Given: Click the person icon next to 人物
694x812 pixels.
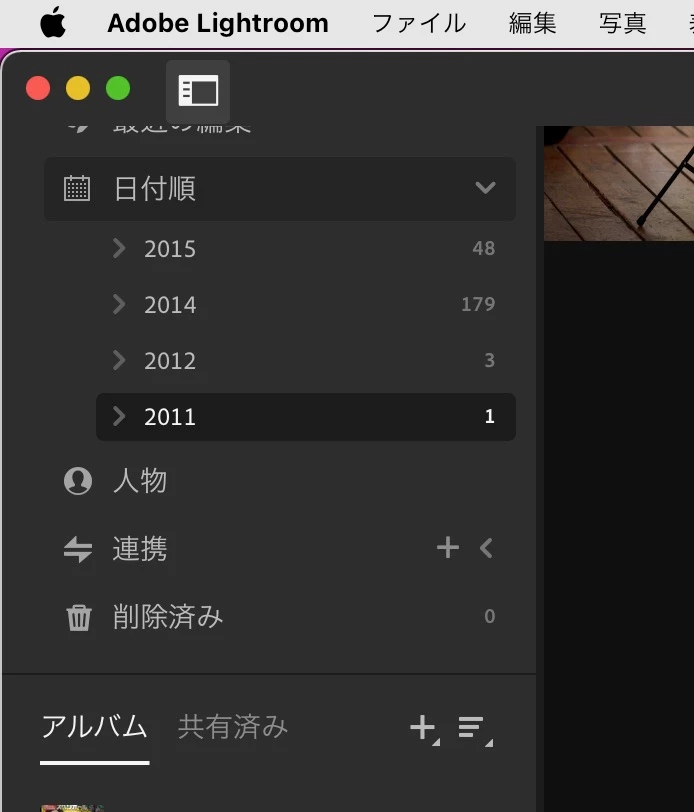Looking at the screenshot, I should tap(78, 481).
